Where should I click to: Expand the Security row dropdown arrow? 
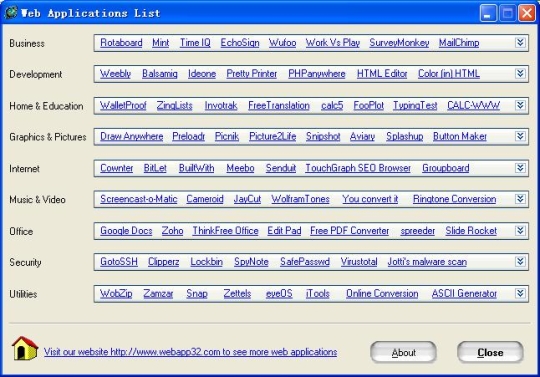520,262
